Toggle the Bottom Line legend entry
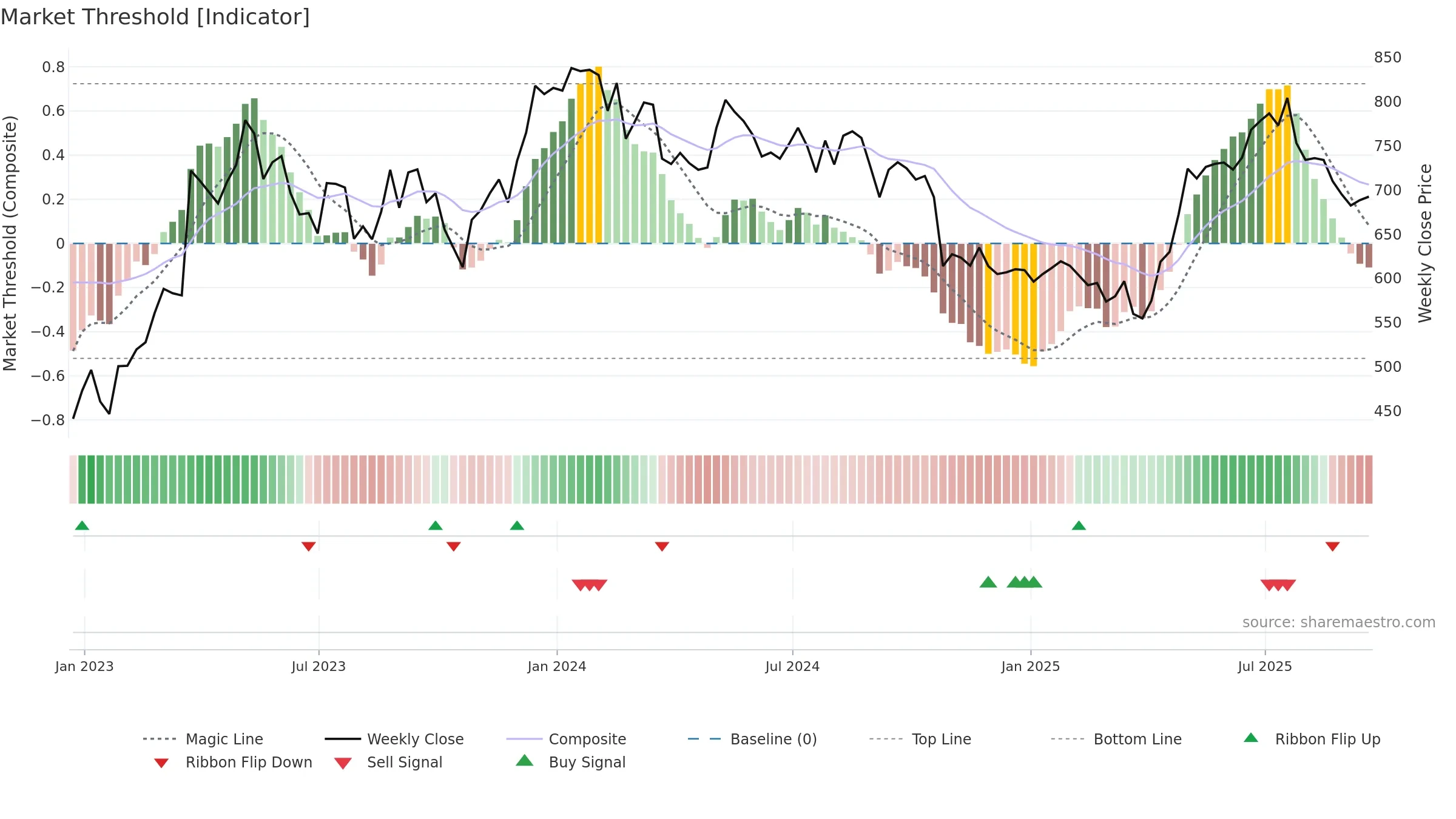This screenshot has height=819, width=1456. (x=1116, y=739)
